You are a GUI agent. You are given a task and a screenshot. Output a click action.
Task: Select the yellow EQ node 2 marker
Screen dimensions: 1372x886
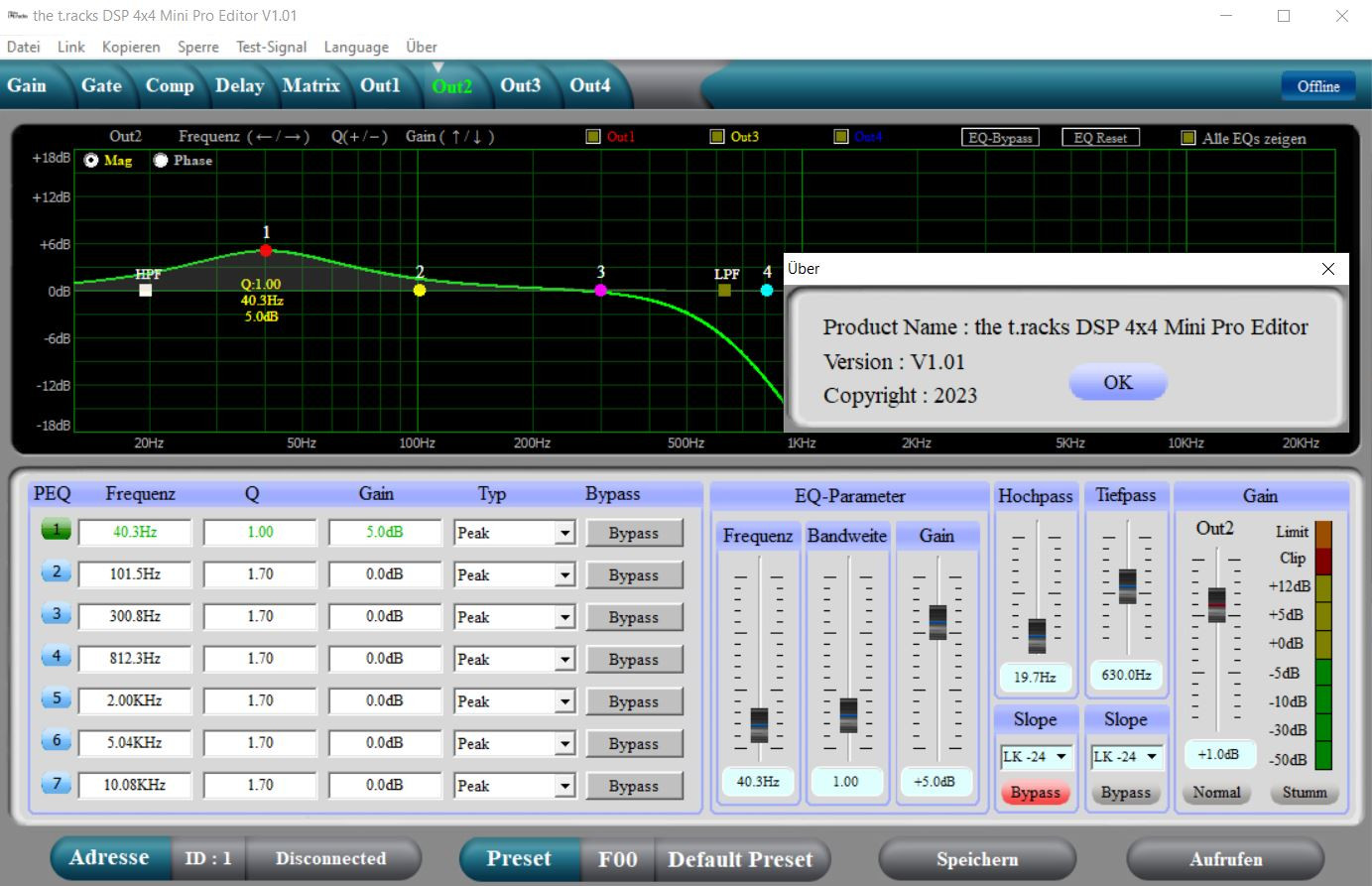(420, 290)
